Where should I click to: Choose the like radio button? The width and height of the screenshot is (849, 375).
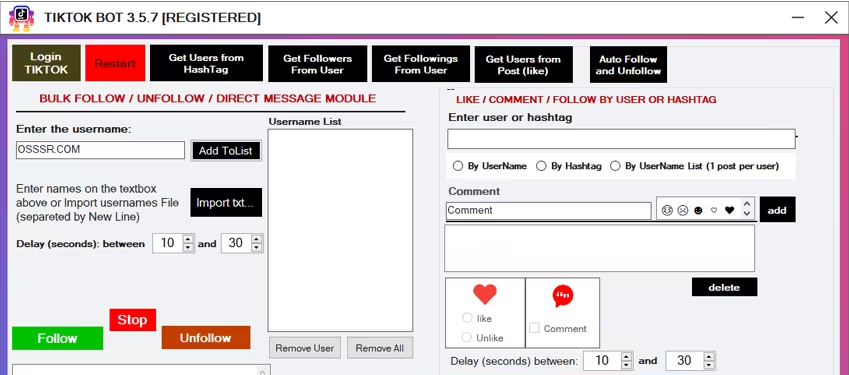467,318
